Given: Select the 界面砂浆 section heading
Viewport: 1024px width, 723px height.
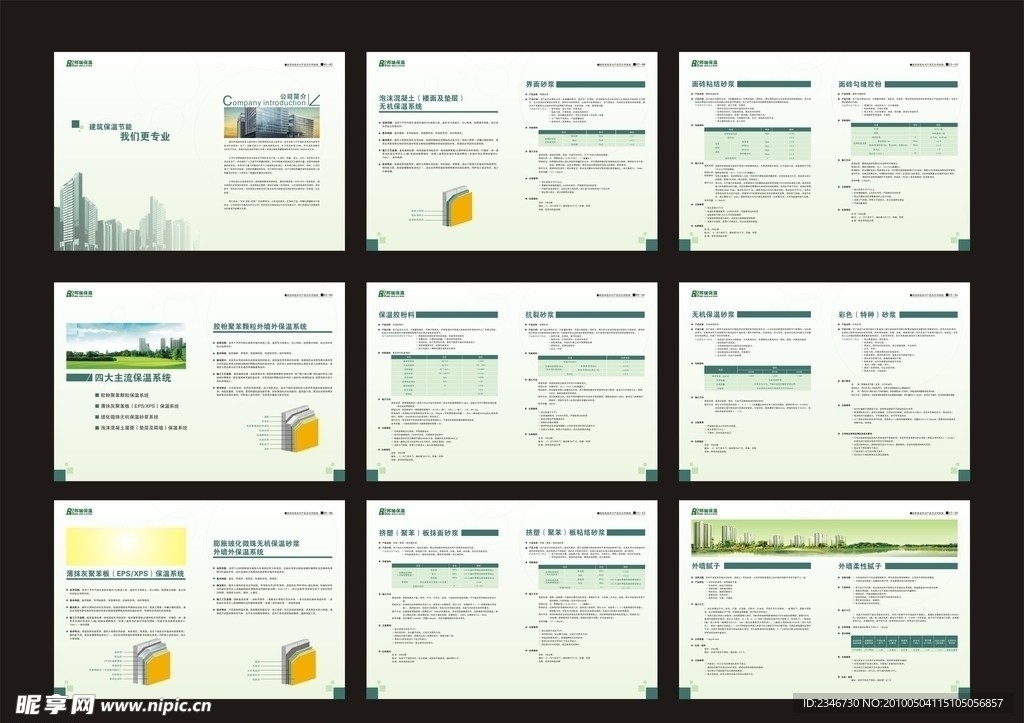Looking at the screenshot, I should tap(540, 84).
